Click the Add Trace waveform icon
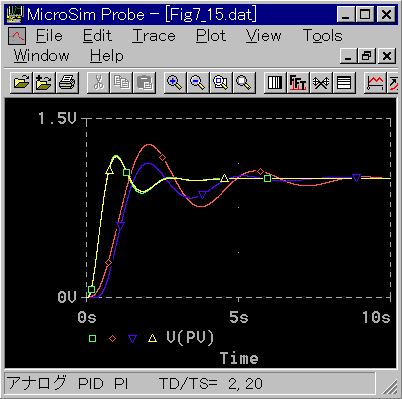Screen dimensions: 402x399 tap(375, 82)
